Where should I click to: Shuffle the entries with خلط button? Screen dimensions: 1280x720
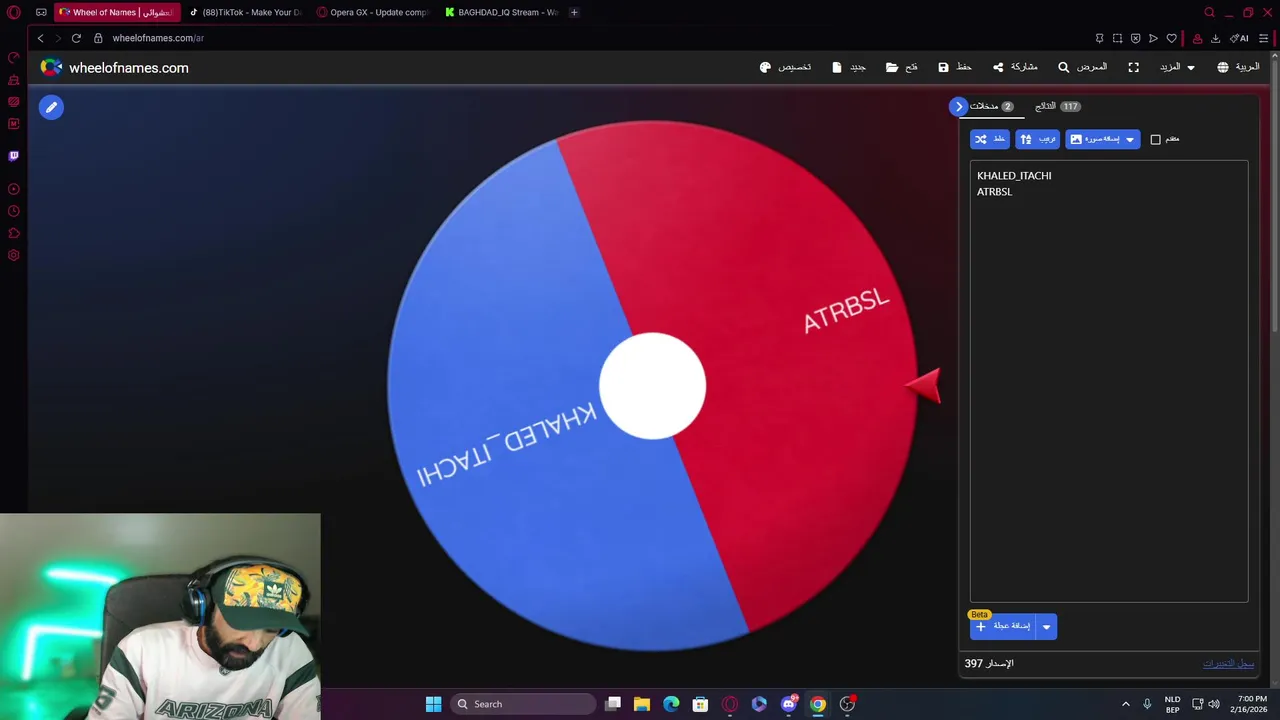click(x=989, y=139)
